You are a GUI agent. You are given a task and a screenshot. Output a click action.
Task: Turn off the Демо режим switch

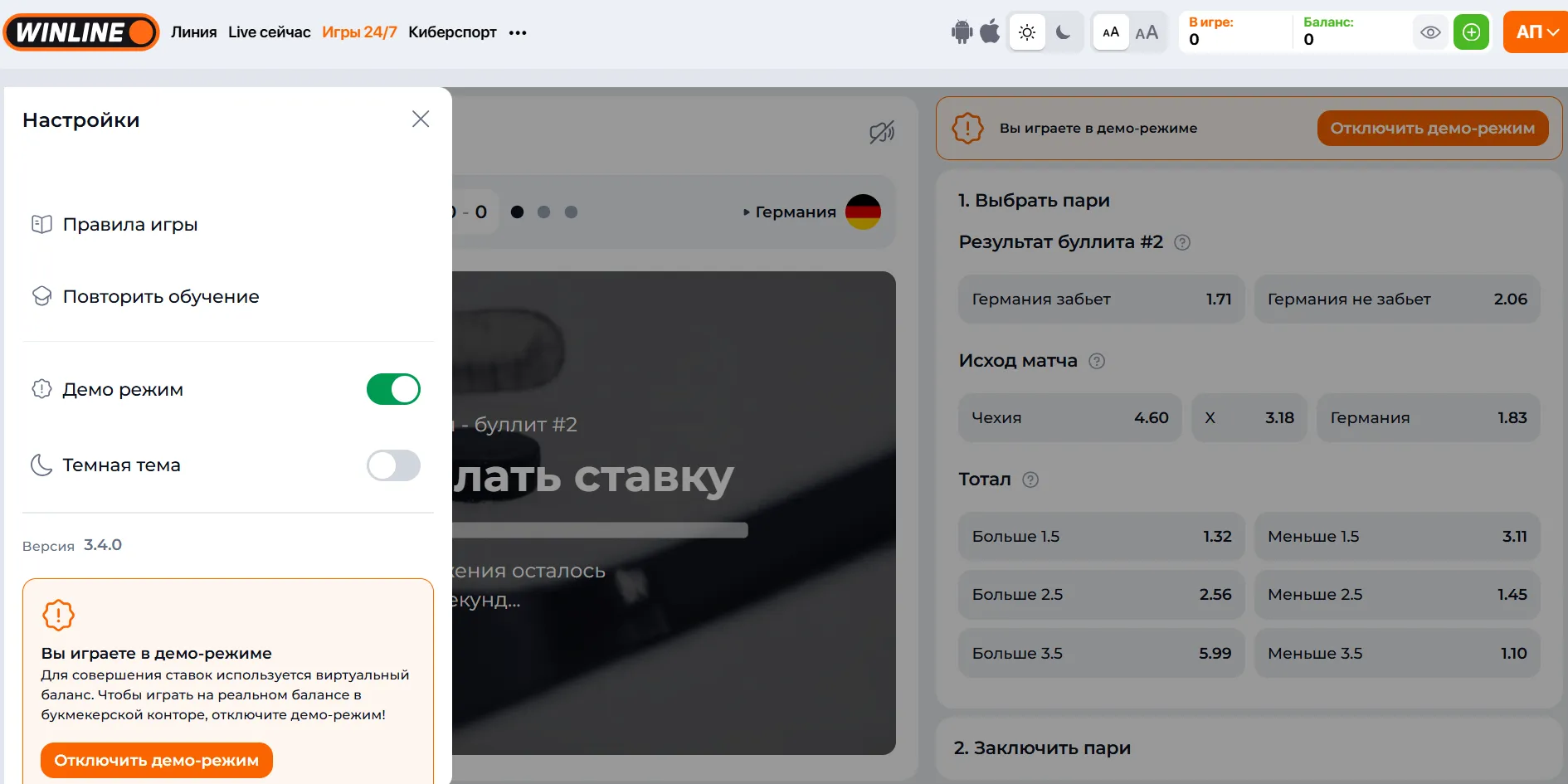393,389
